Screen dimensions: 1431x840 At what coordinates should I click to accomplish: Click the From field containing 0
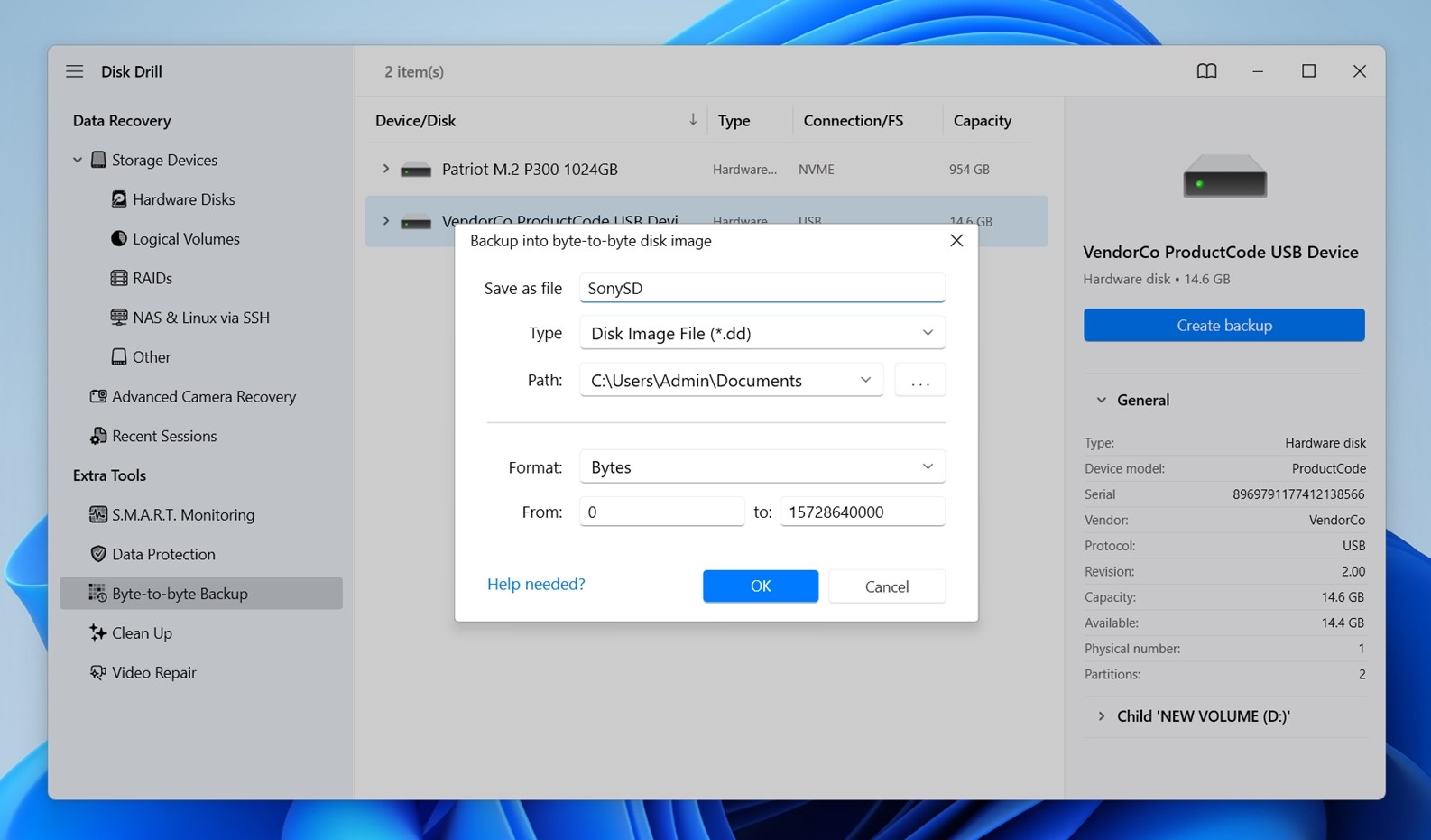(x=662, y=512)
